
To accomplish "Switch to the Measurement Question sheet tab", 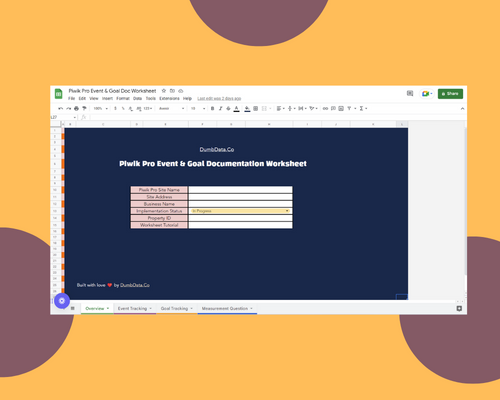I will point(227,308).
